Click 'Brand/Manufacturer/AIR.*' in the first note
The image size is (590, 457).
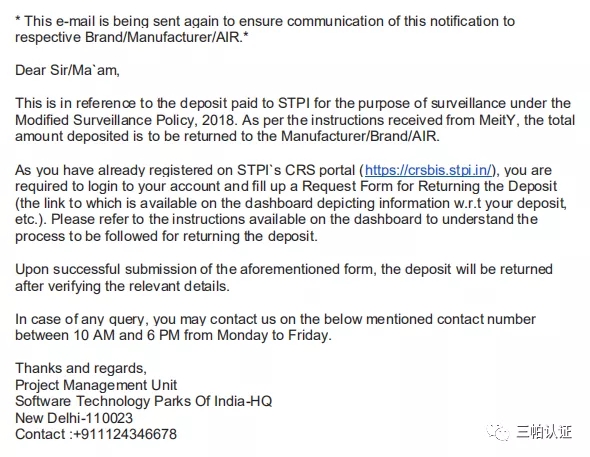(167, 37)
